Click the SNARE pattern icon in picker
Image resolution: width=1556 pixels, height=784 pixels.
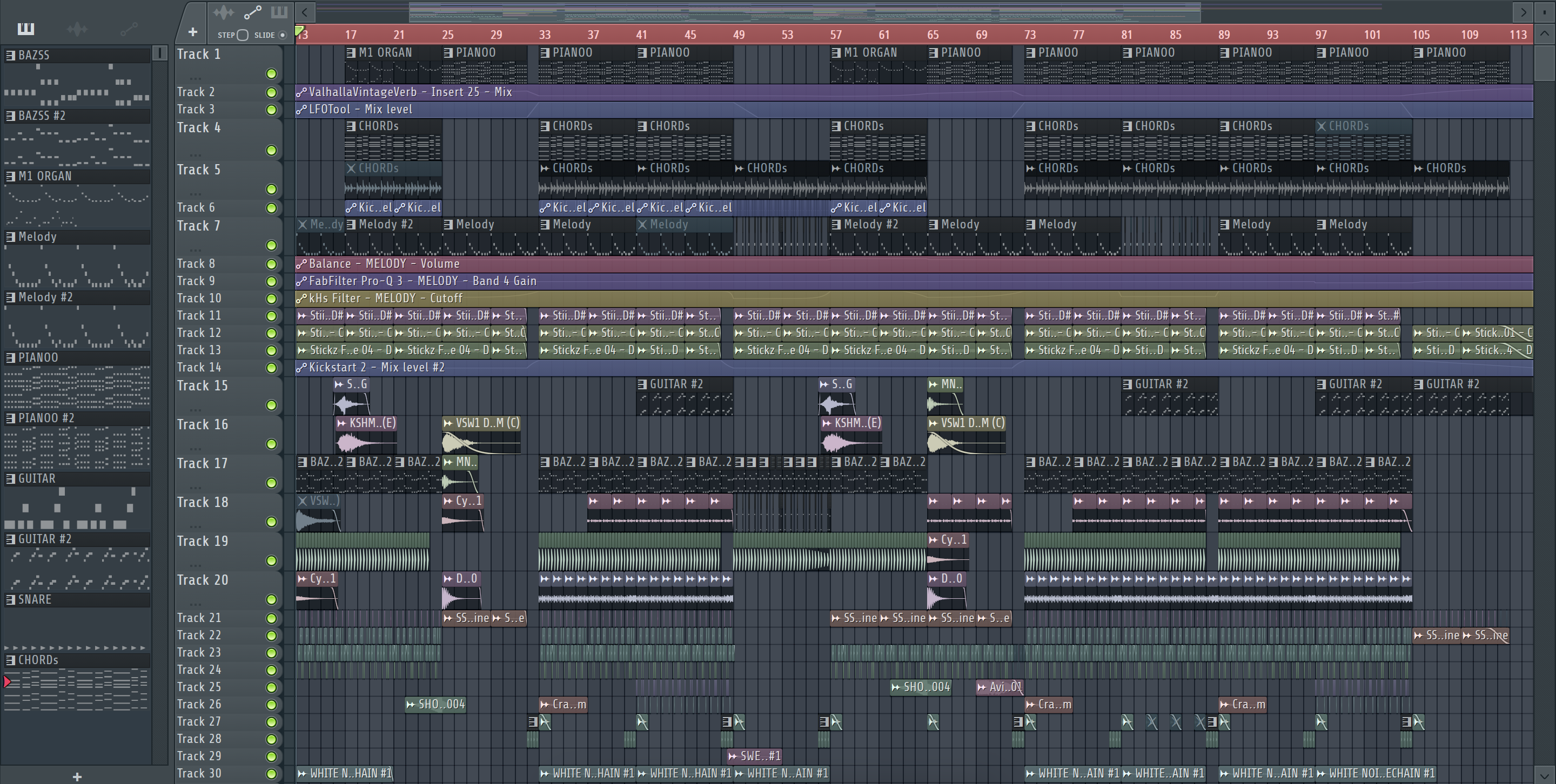10,600
